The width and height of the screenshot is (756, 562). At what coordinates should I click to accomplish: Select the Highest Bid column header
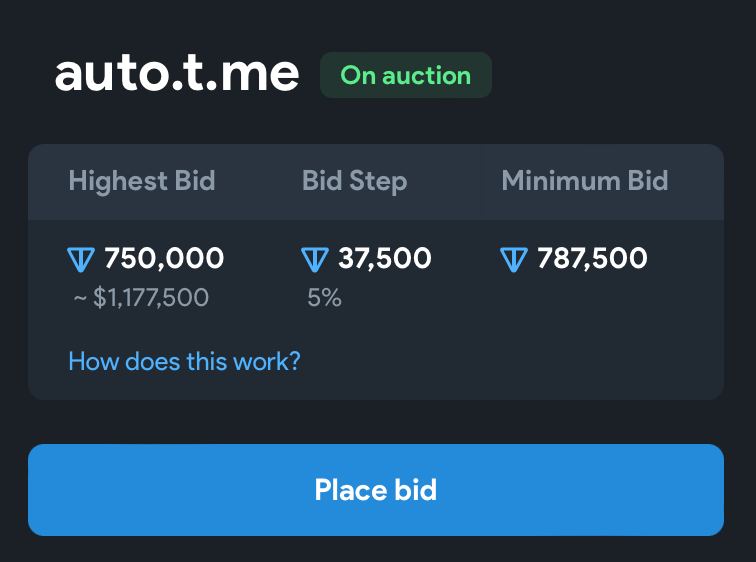[142, 181]
